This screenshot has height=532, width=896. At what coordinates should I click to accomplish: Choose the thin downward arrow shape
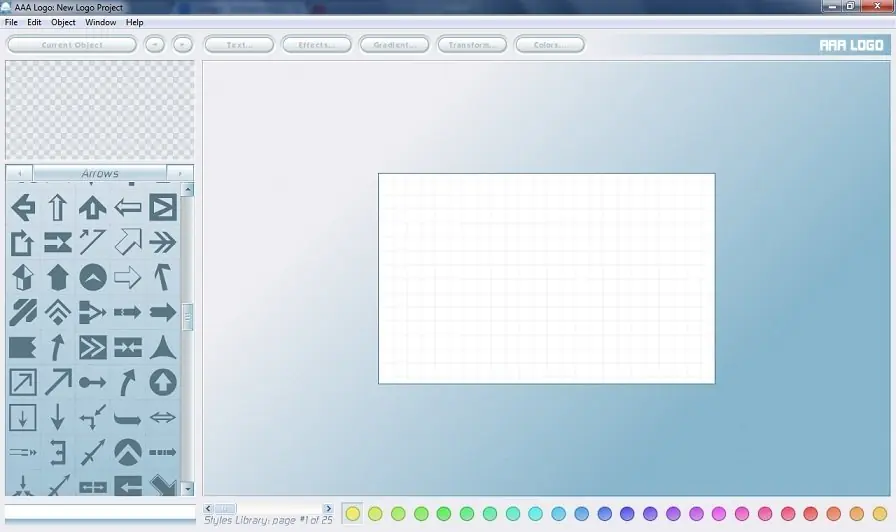[58, 418]
